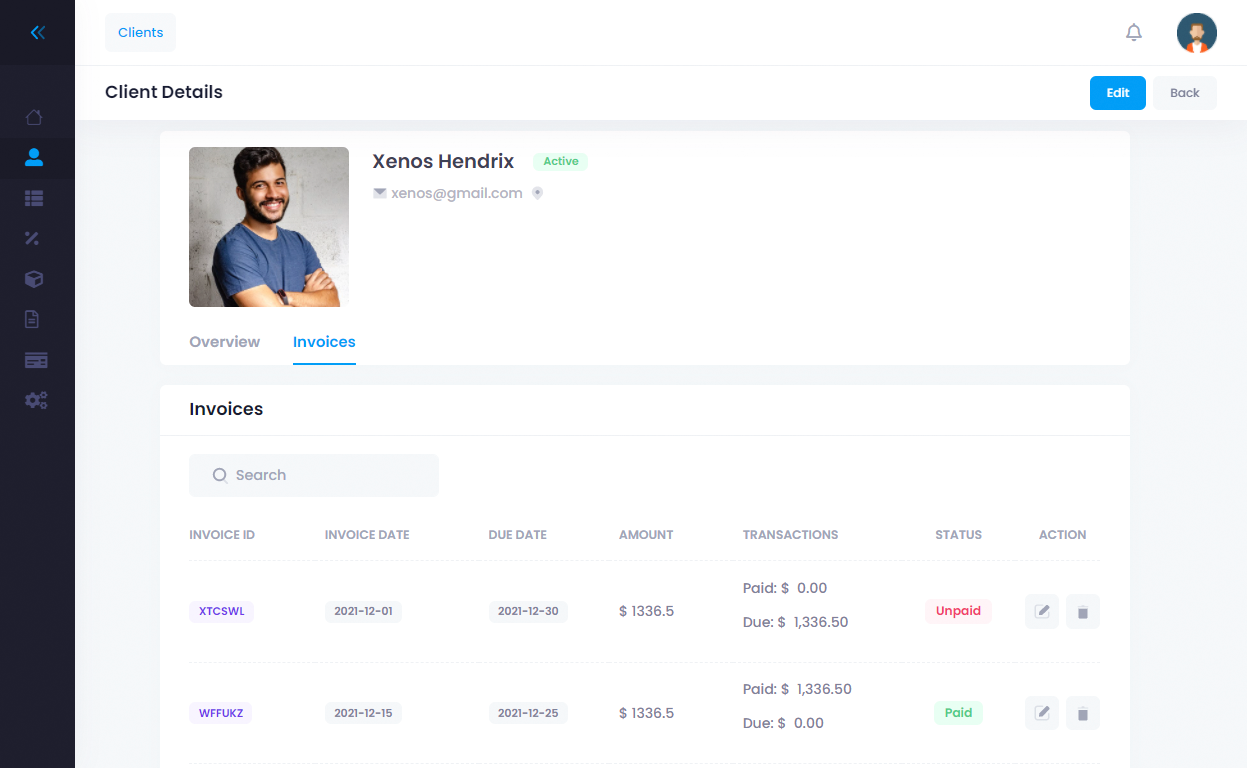Delete invoice WFFUKZ using the trash icon
The height and width of the screenshot is (768, 1247).
[1082, 713]
